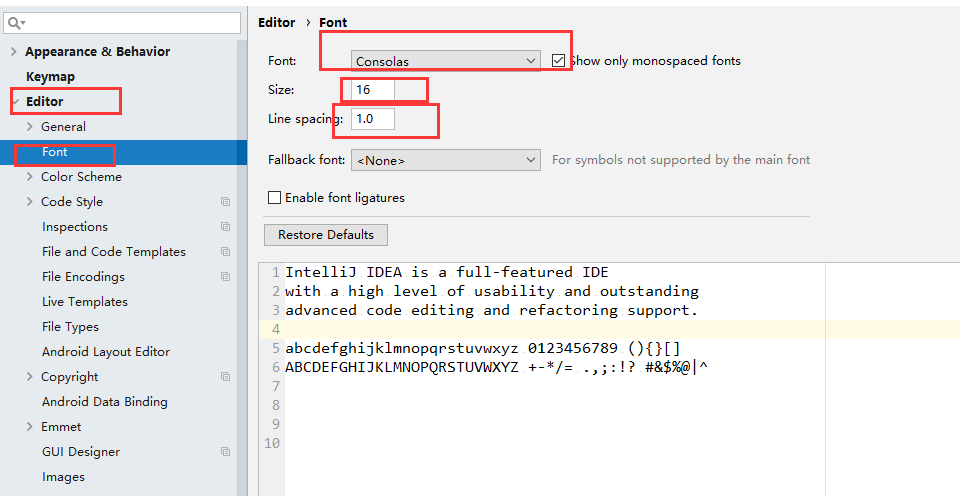Viewport: 960px width, 496px height.
Task: Select Appearance & Behavior label
Action: coord(97,51)
